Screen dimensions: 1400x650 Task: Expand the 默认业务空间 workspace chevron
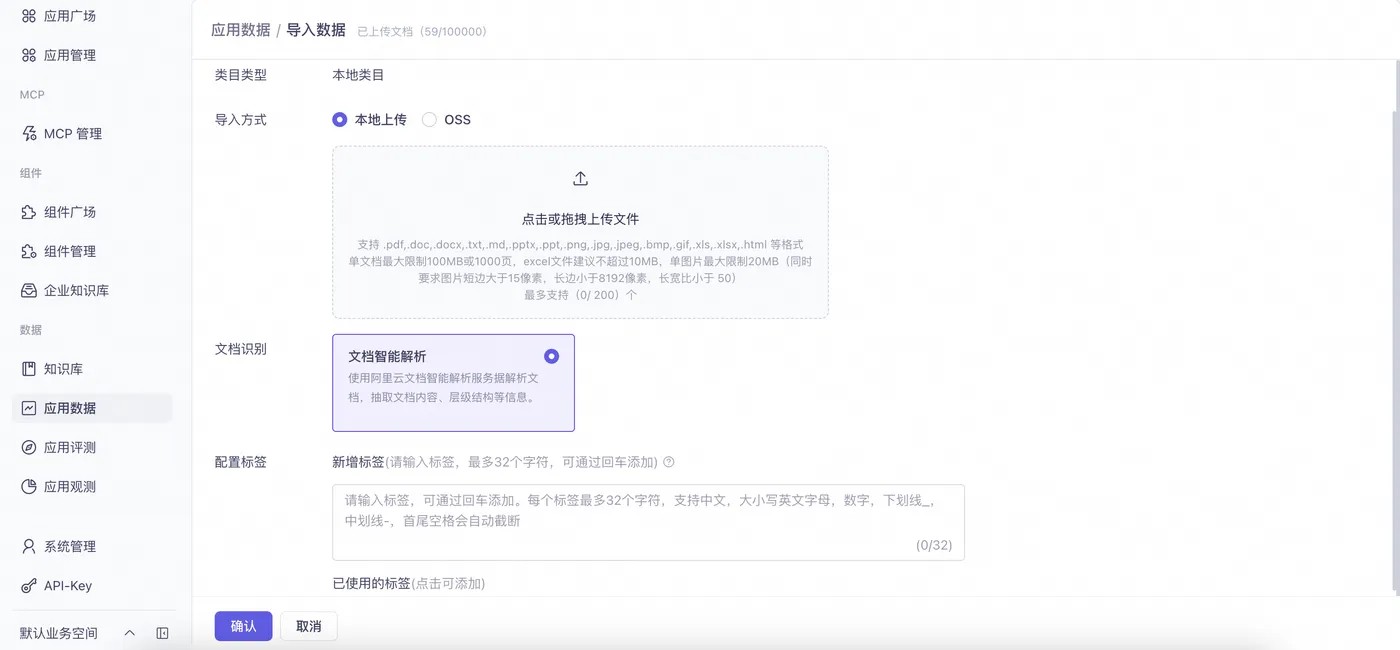(x=129, y=633)
